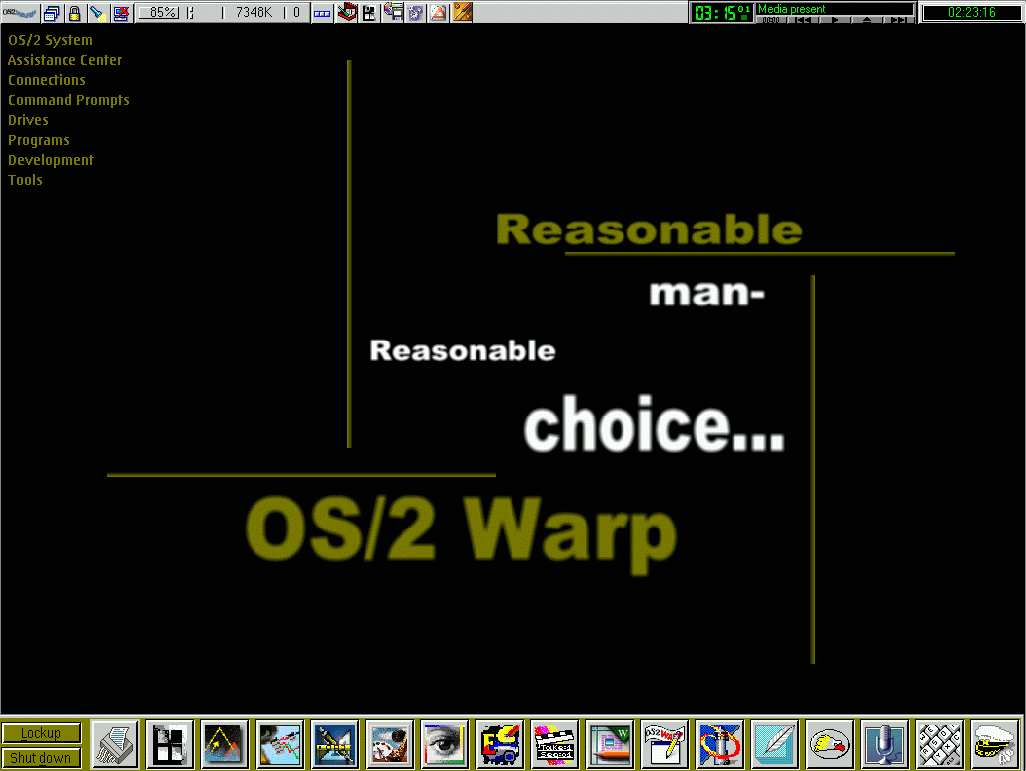Launch the playing cards game icon
Image resolution: width=1026 pixels, height=771 pixels.
coord(390,744)
